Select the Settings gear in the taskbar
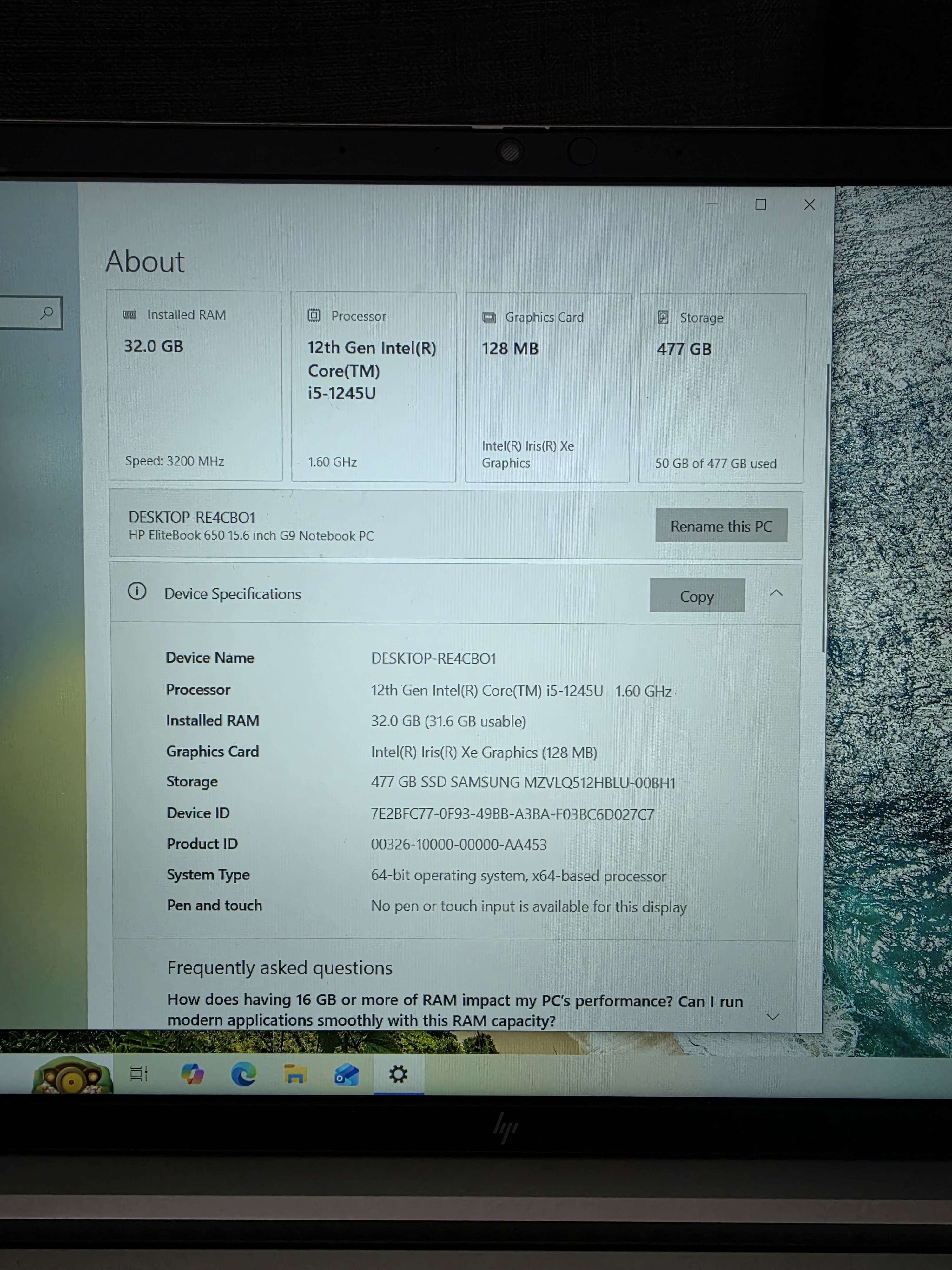Viewport: 952px width, 1270px height. click(398, 1074)
